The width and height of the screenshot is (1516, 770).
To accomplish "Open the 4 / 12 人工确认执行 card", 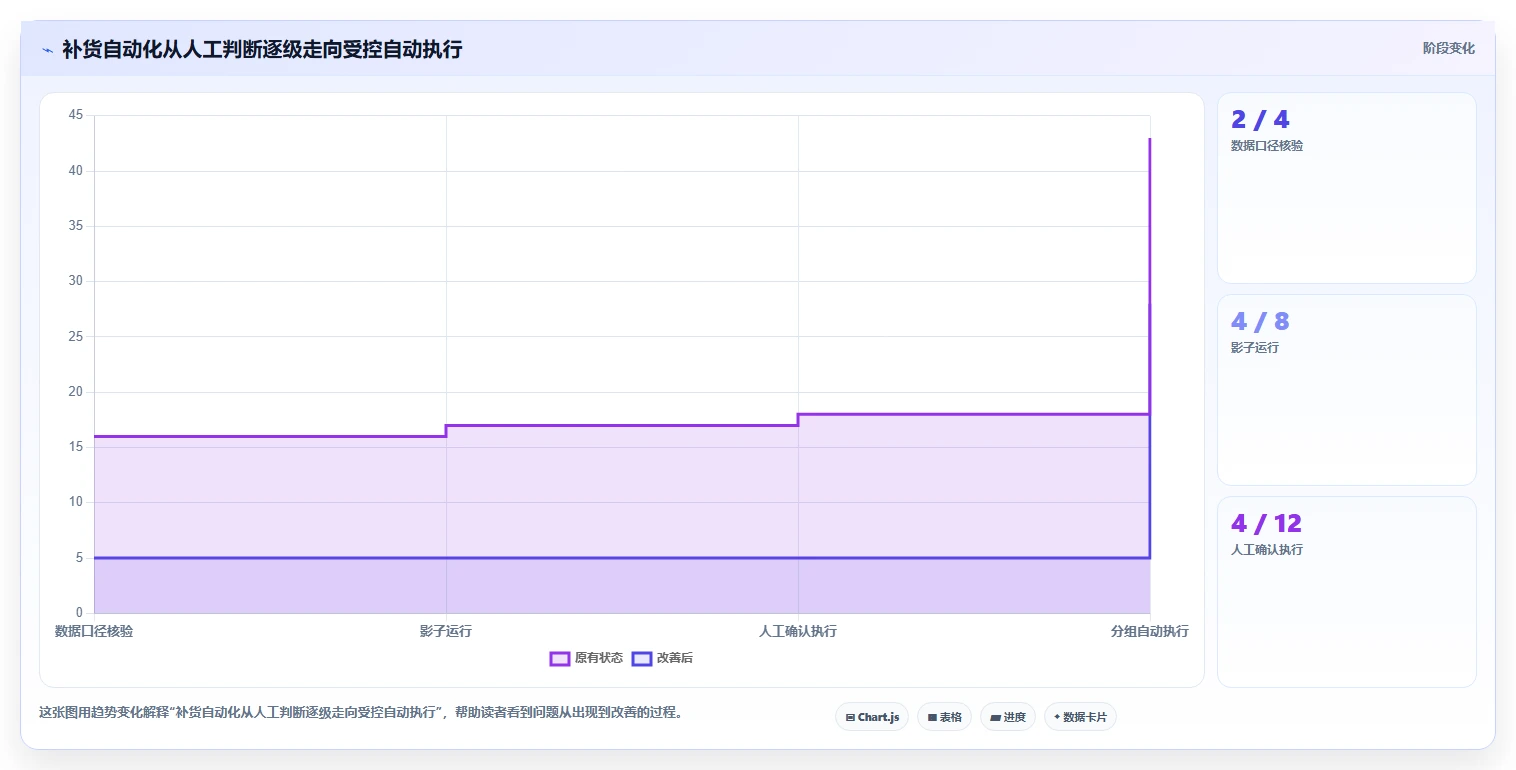I will coord(1346,592).
